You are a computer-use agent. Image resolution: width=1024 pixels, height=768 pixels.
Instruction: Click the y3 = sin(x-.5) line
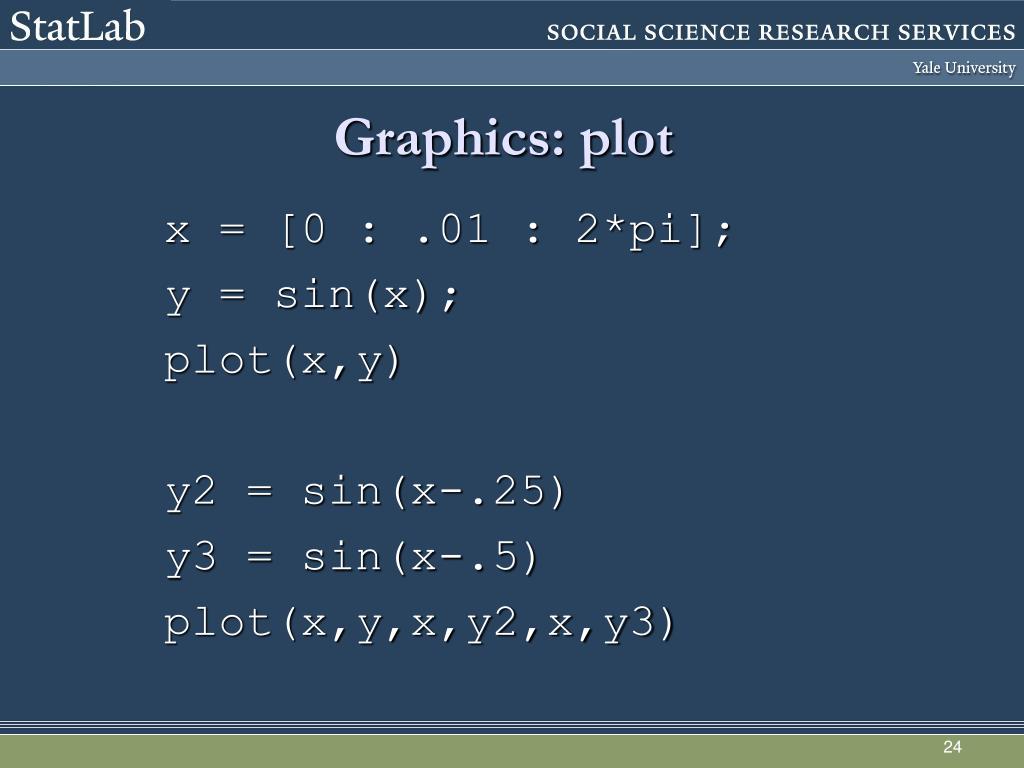pyautogui.click(x=351, y=557)
